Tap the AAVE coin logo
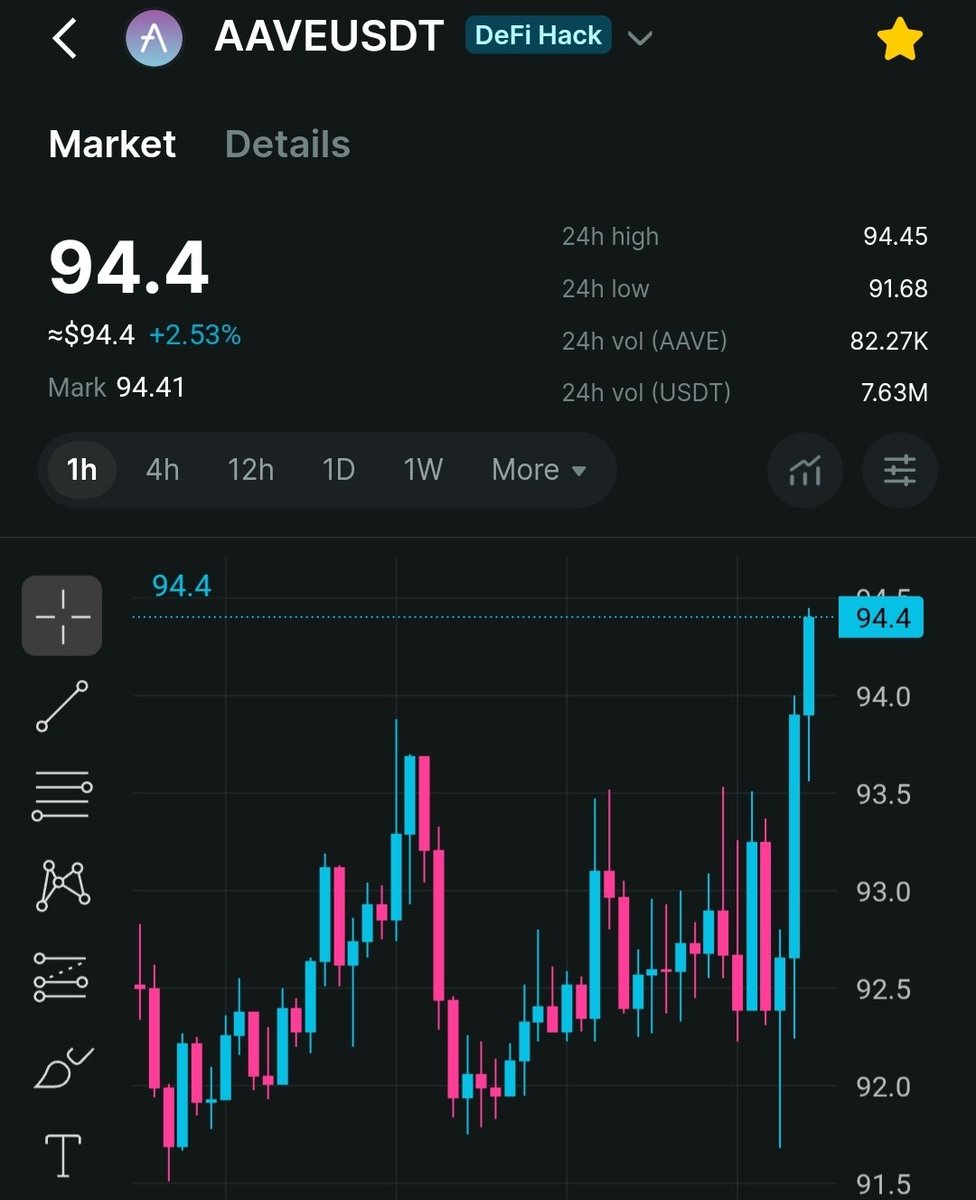 coord(154,39)
